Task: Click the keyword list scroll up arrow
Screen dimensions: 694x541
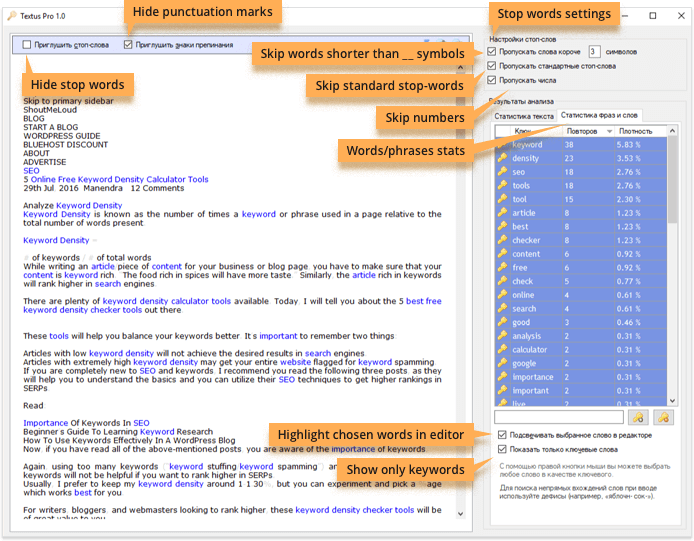Action: tap(672, 131)
